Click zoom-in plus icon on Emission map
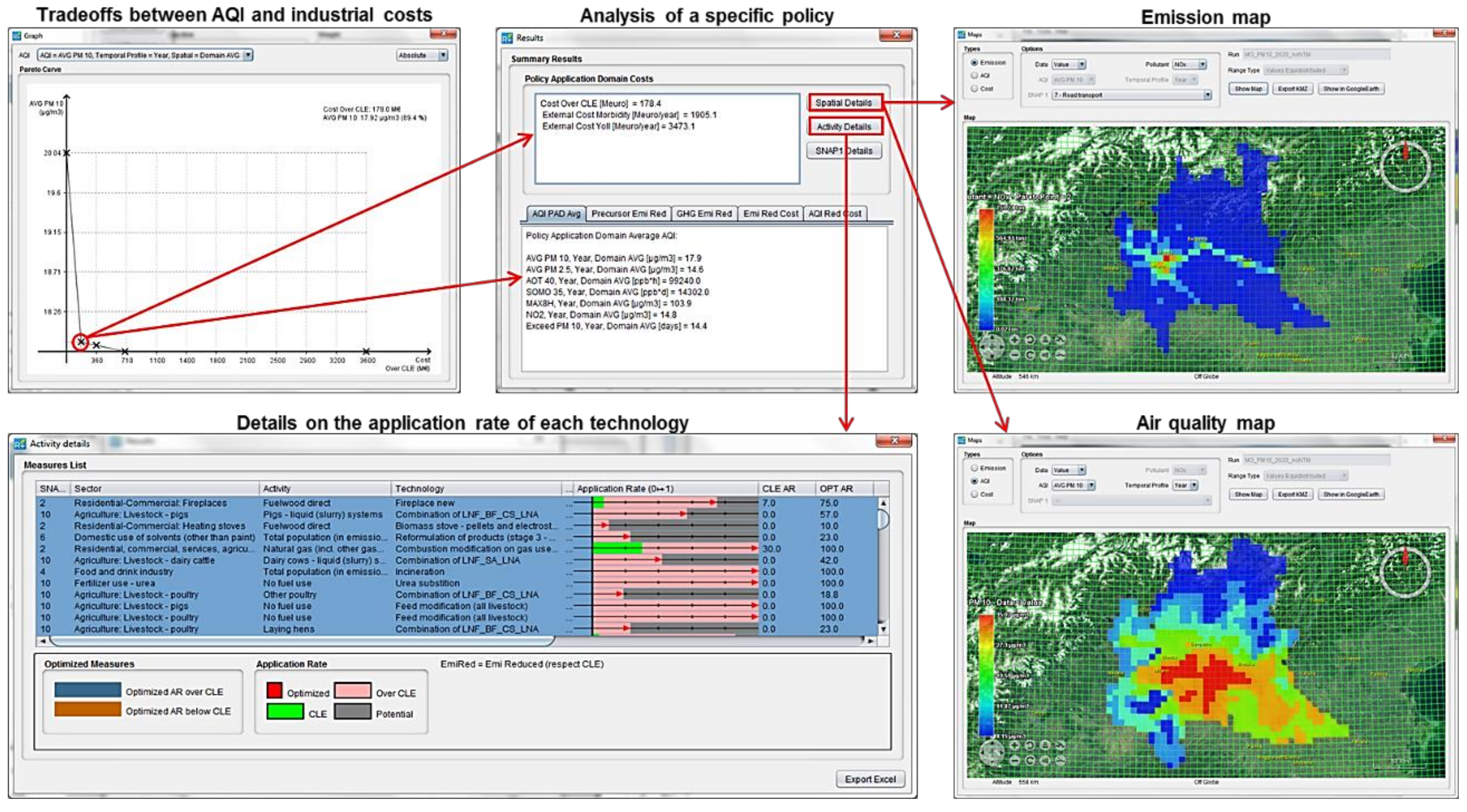This screenshot has height=812, width=1467. [1014, 340]
